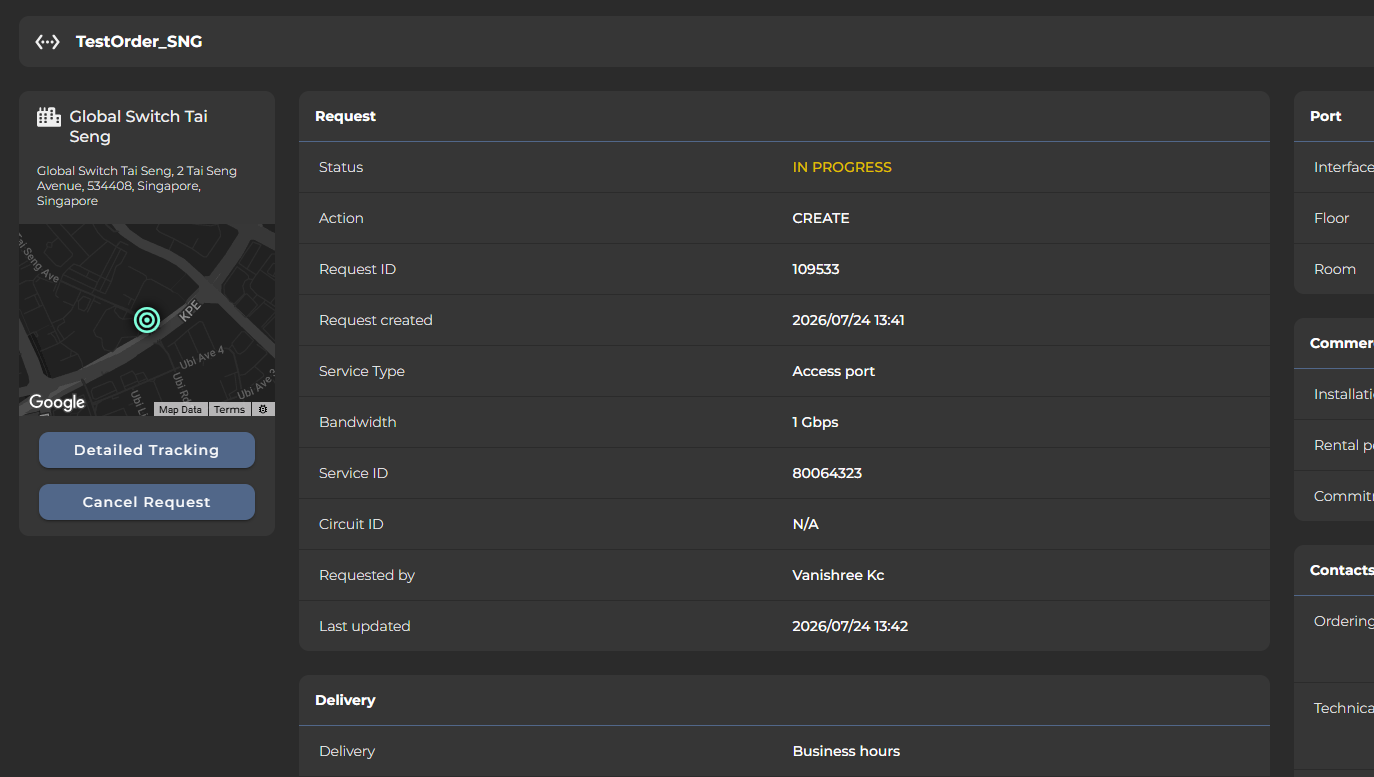Click the Last updated label
This screenshot has height=777, width=1374.
365,626
